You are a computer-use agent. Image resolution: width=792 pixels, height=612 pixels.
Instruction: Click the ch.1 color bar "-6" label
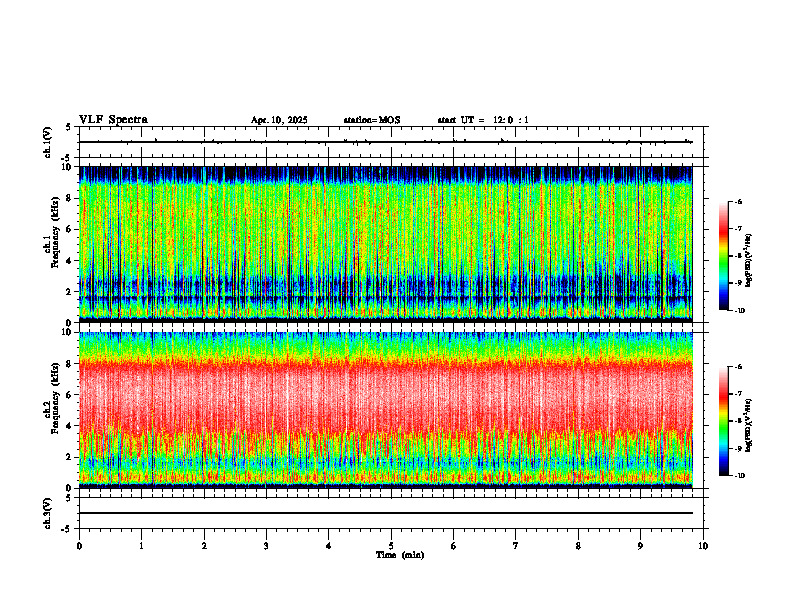coord(738,201)
